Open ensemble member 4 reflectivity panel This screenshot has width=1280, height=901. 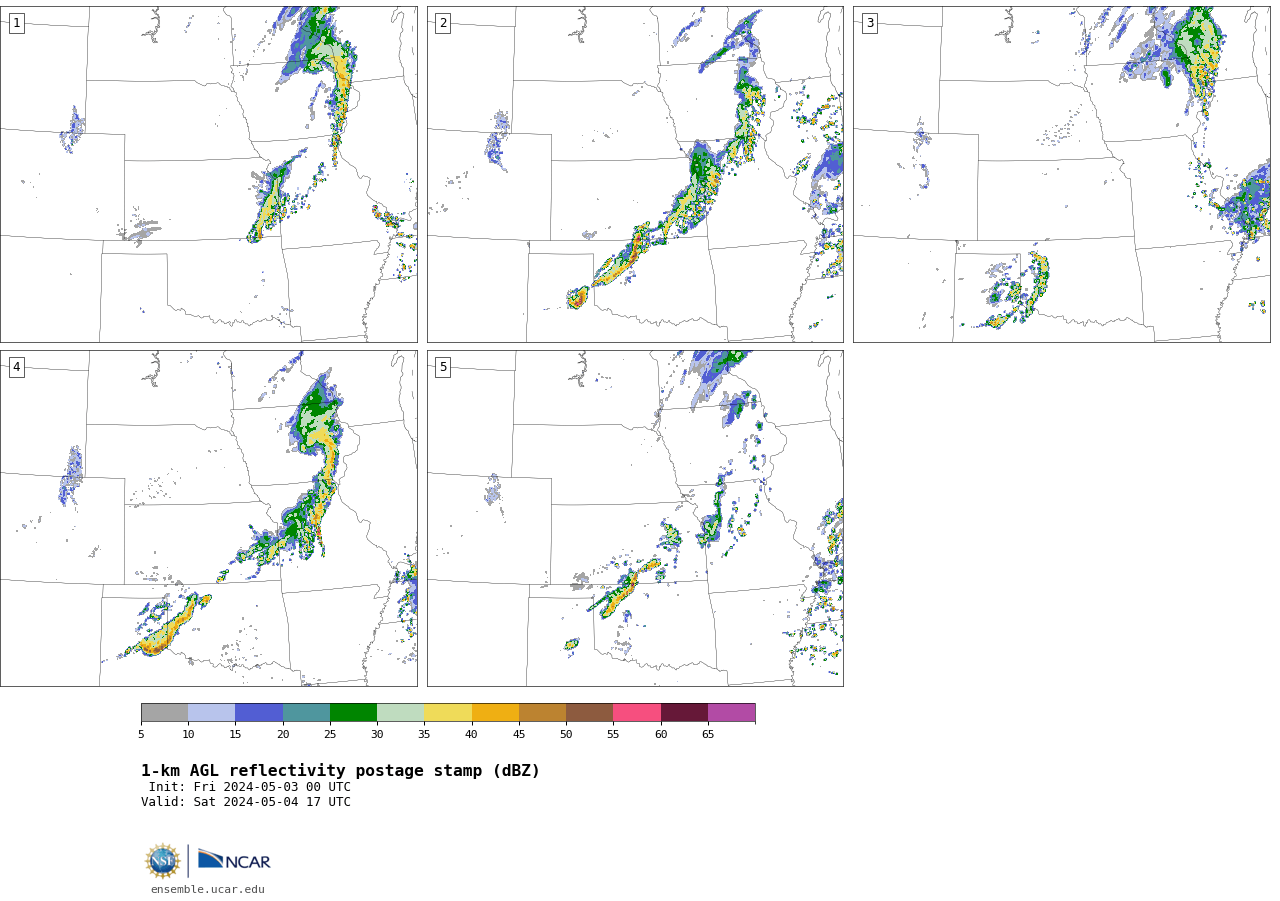point(209,518)
